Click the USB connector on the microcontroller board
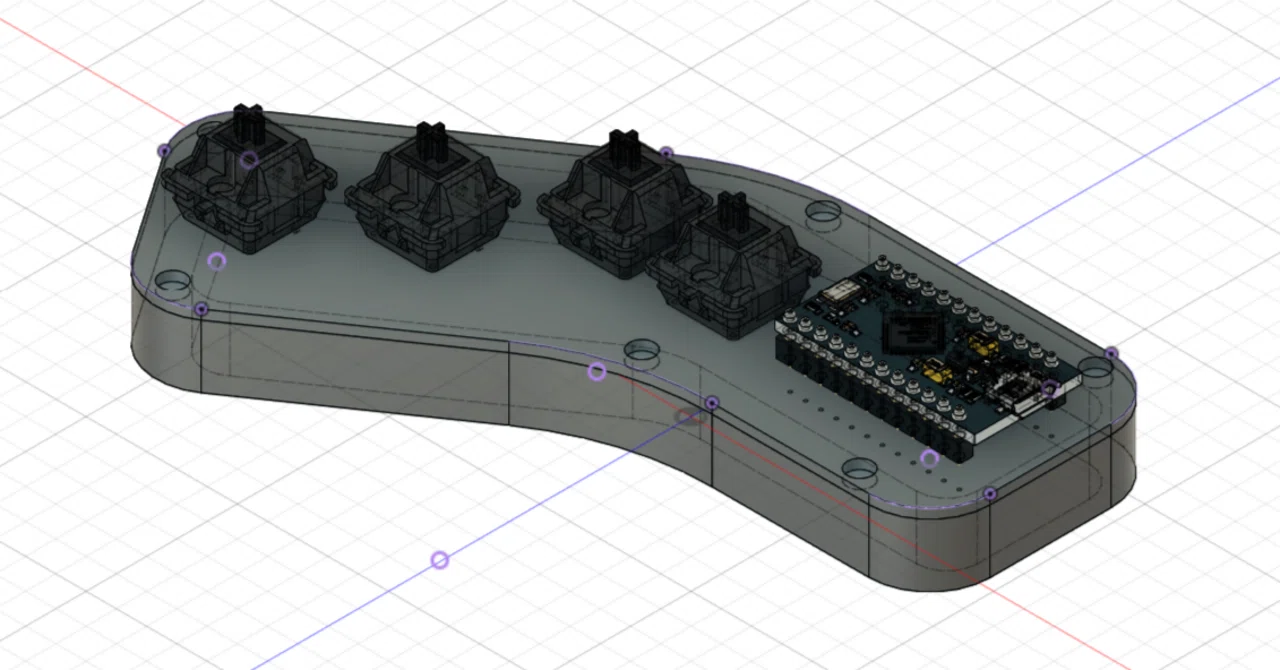 1022,392
